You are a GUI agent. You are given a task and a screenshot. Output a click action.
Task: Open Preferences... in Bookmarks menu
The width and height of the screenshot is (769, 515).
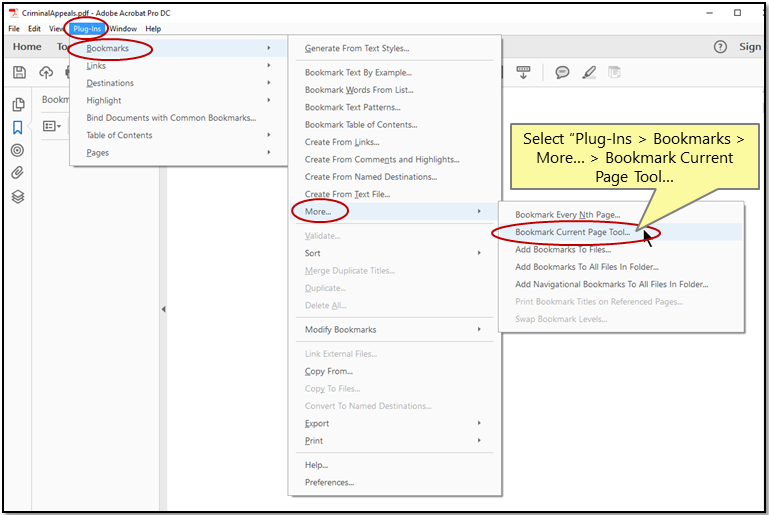pyautogui.click(x=329, y=483)
